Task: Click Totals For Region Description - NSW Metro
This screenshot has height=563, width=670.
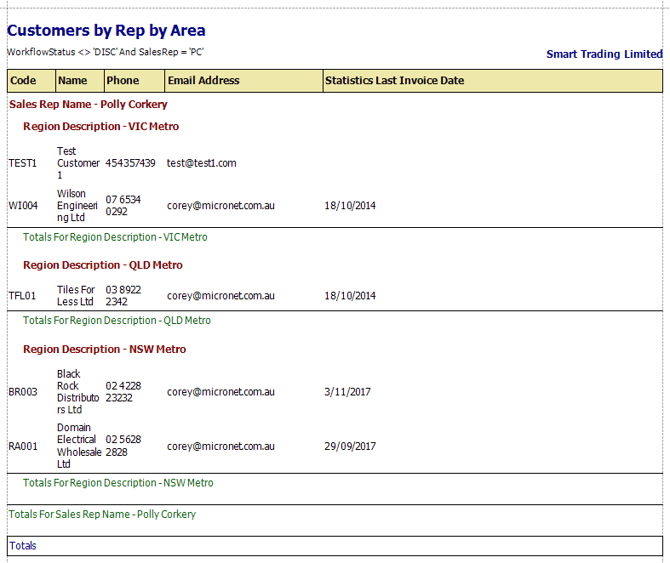Action: coord(118,483)
